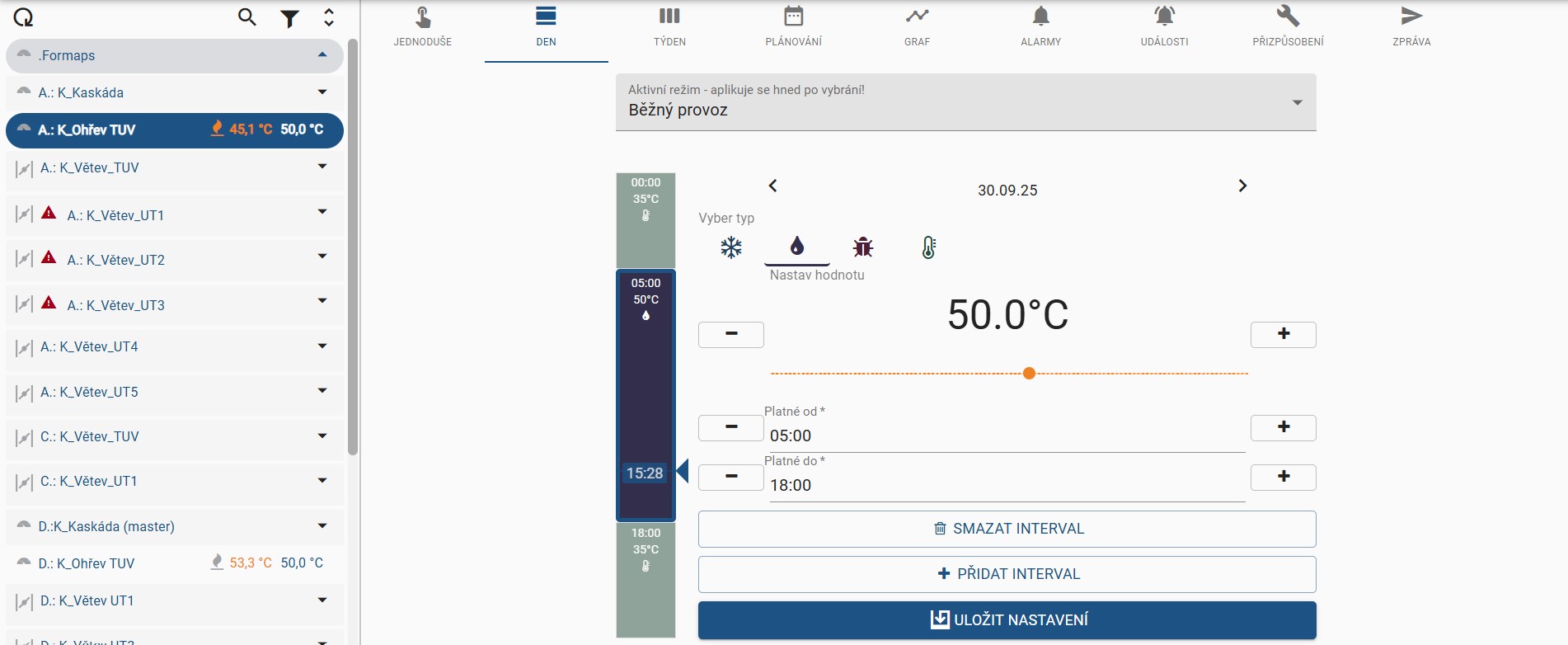Expand the D.:K_Kaskáda (master) item
This screenshot has width=1568, height=645.
point(322,526)
